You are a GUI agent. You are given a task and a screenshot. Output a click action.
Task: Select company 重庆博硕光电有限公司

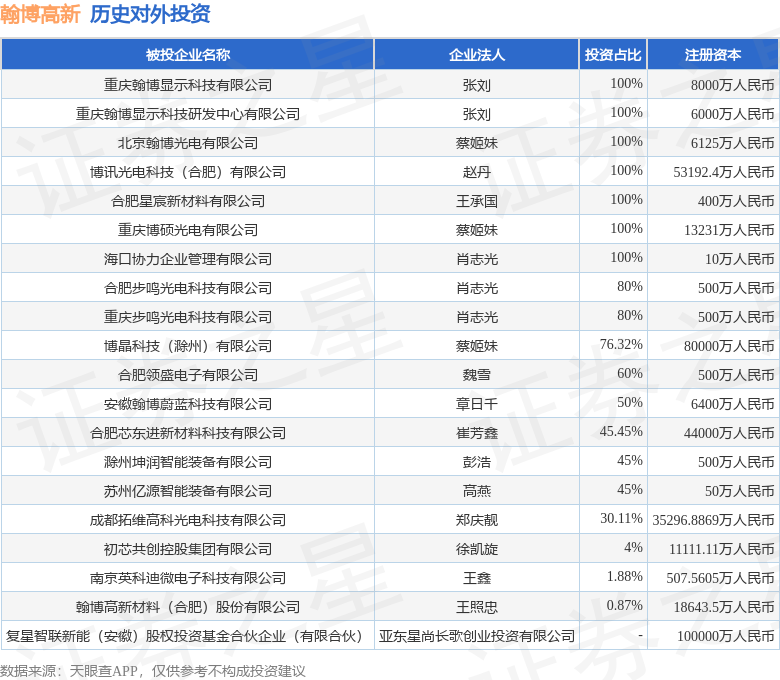point(188,230)
